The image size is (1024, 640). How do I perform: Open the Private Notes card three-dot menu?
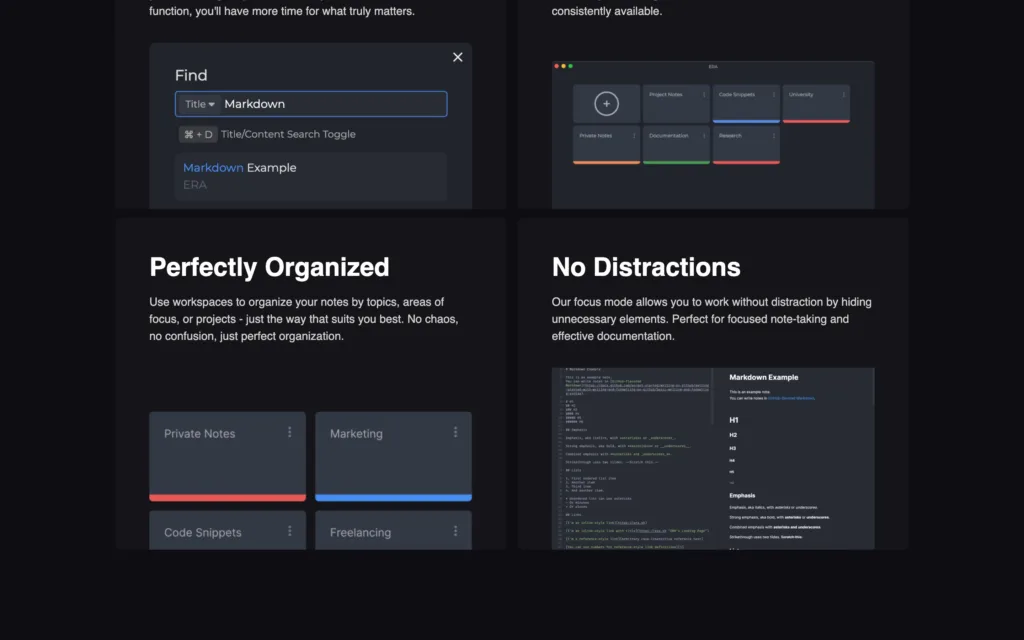coord(289,432)
